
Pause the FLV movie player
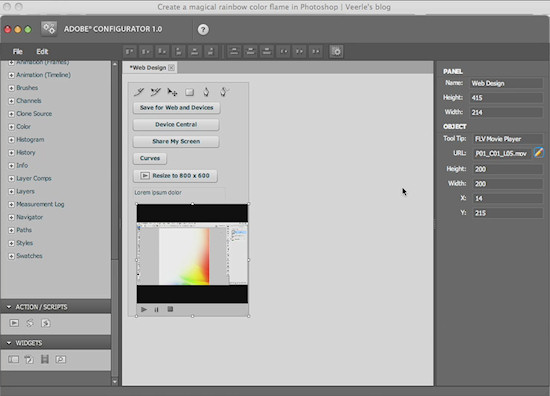(x=156, y=310)
